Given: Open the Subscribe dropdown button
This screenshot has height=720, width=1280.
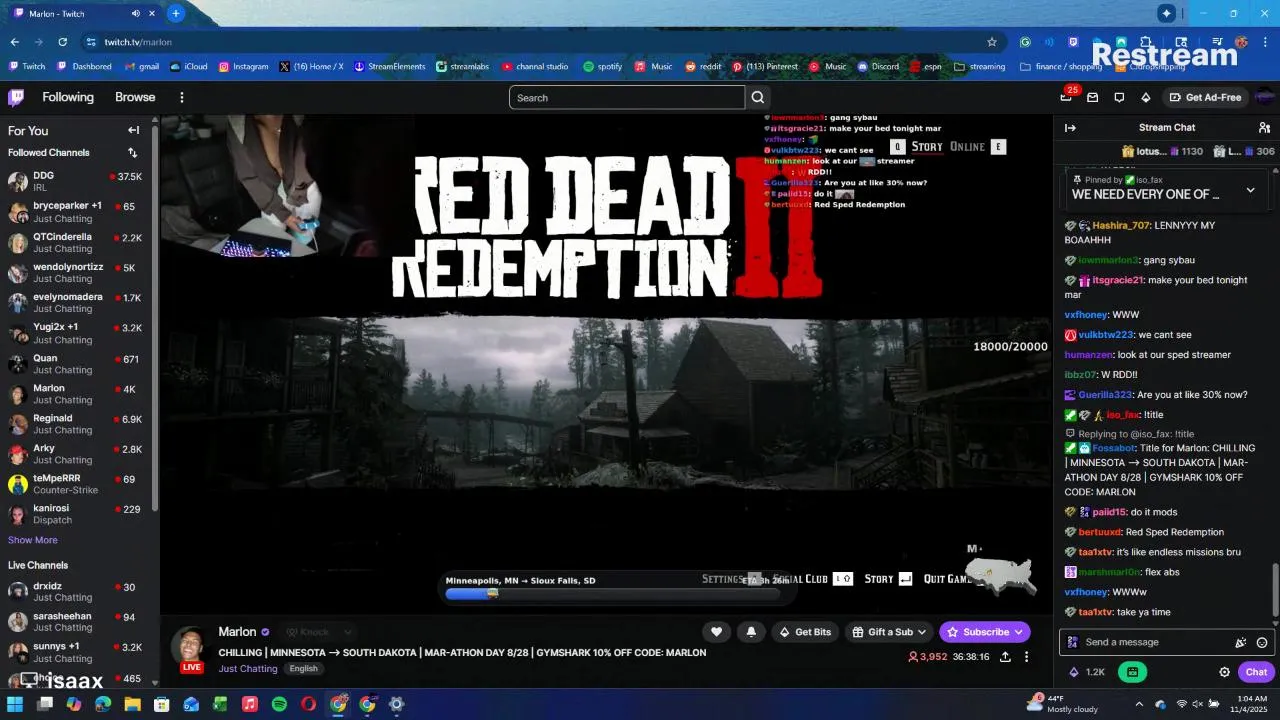Looking at the screenshot, I should pos(984,632).
